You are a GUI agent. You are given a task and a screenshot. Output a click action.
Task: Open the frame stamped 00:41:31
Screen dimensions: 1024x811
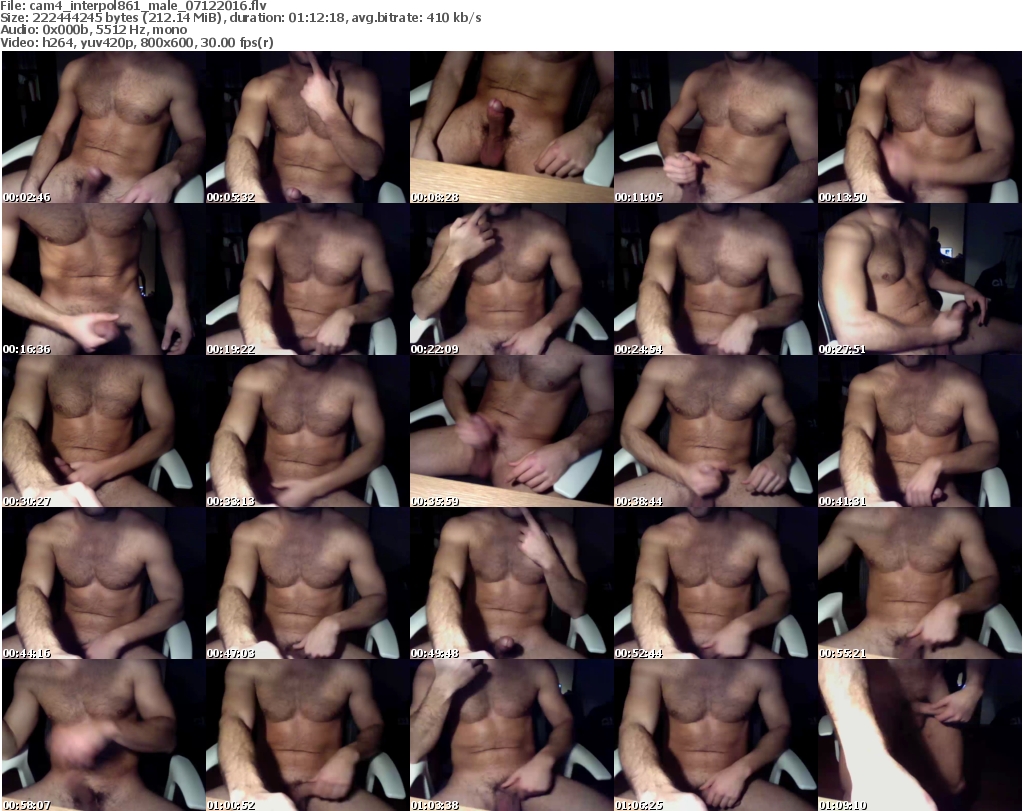(920, 432)
